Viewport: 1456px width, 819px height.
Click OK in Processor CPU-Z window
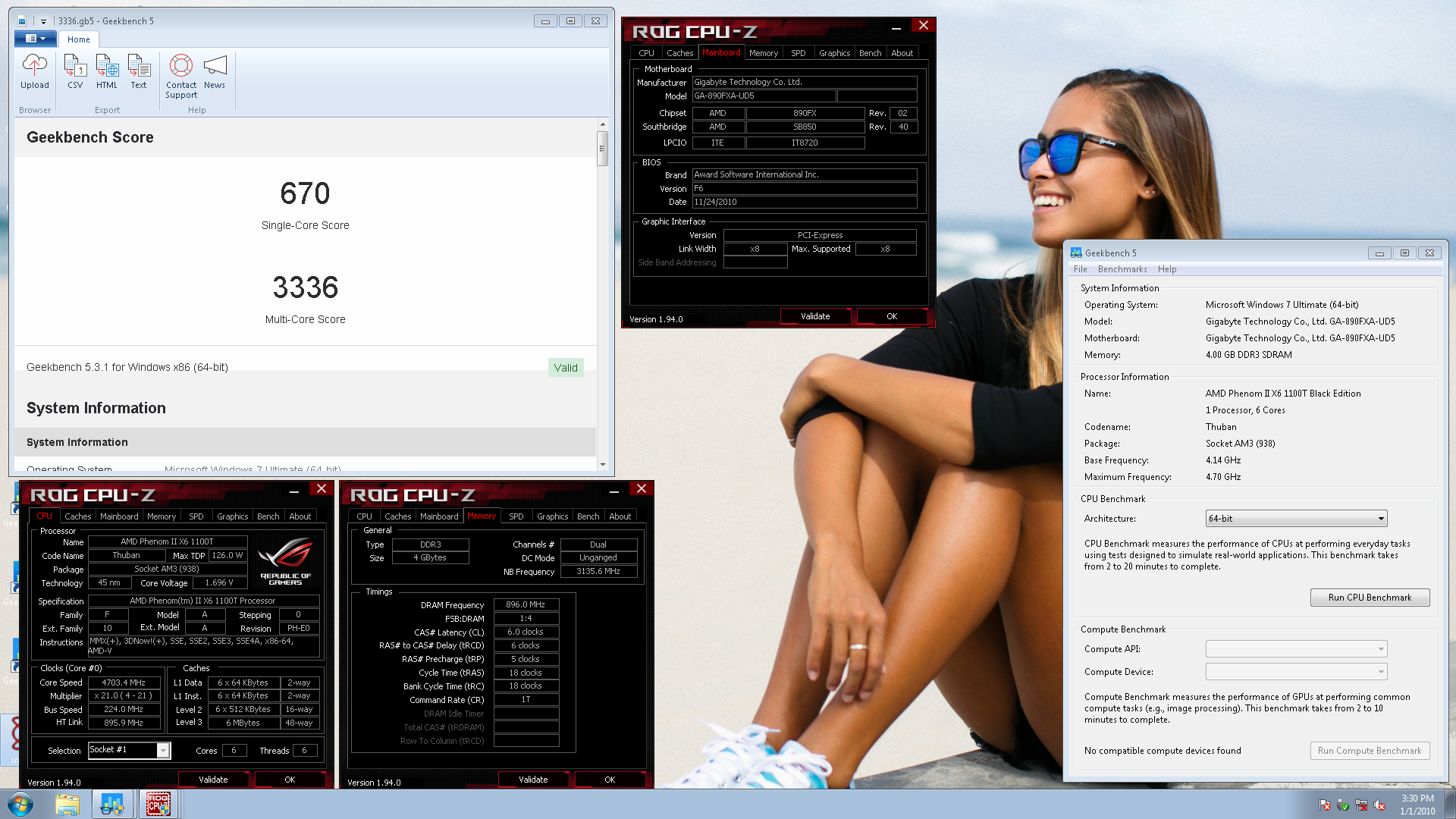pos(290,780)
